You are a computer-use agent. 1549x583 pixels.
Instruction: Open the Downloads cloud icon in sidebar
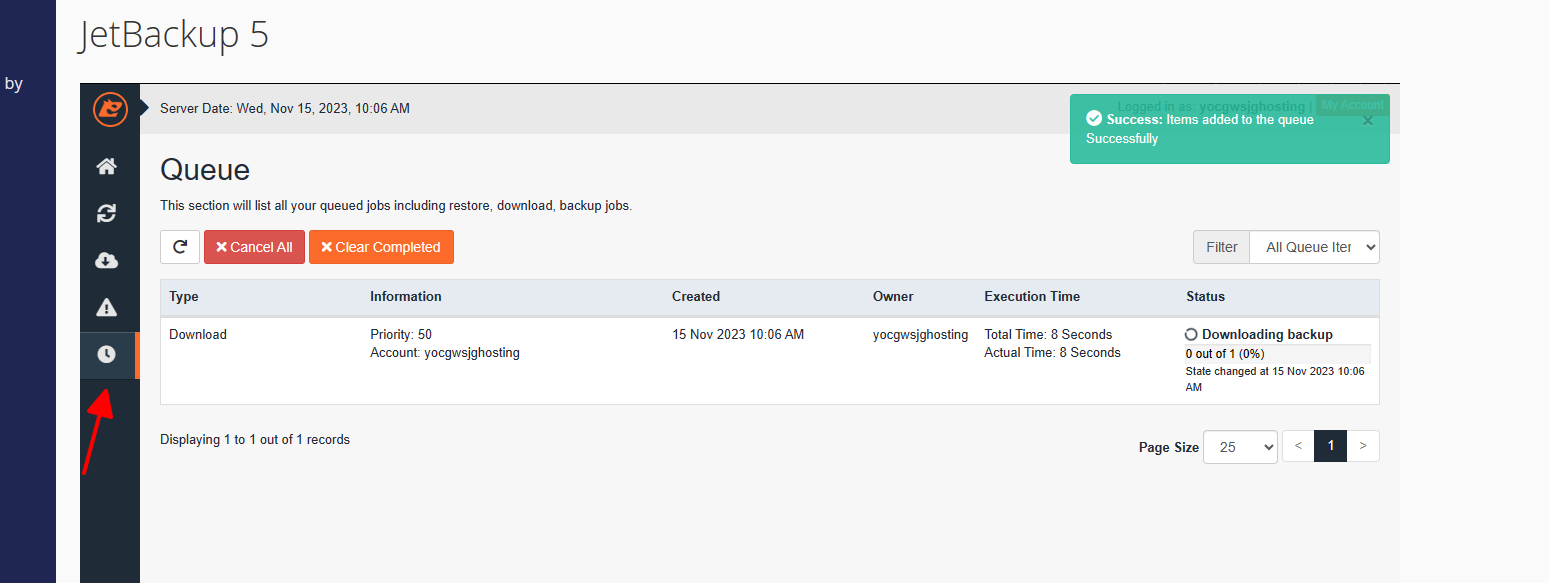[x=106, y=260]
